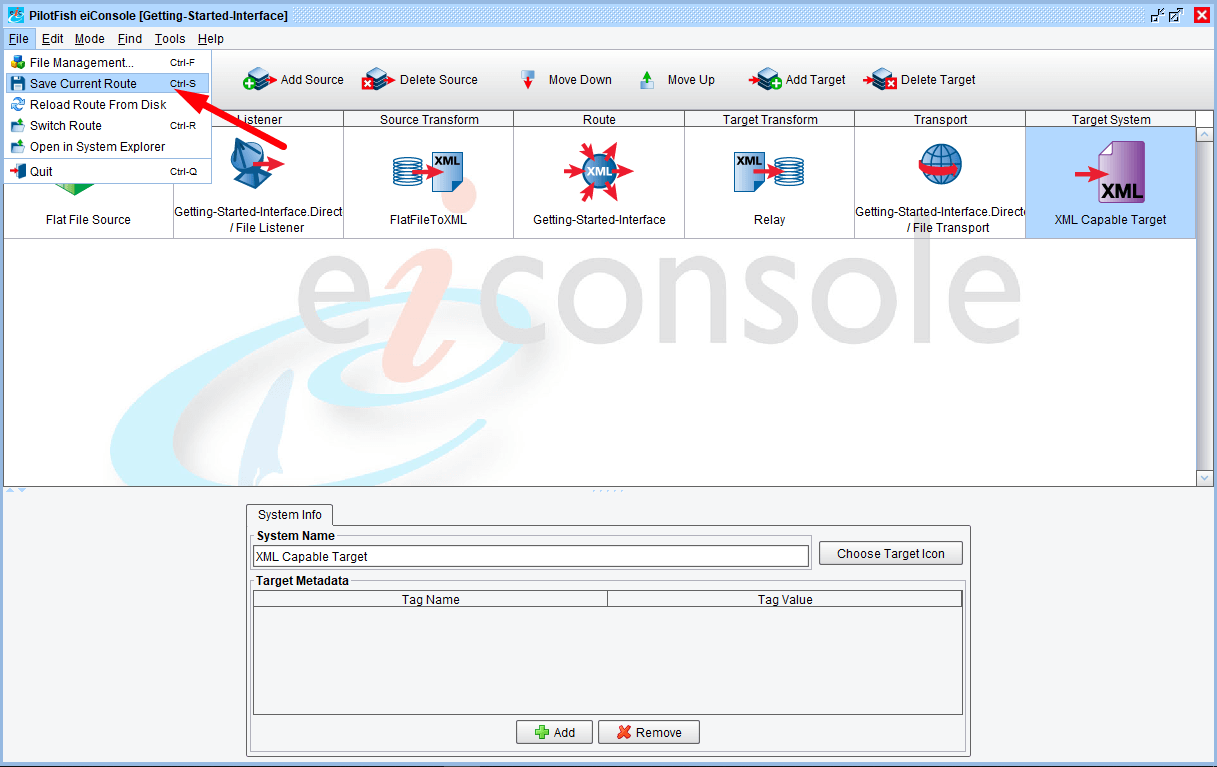1217x767 pixels.
Task: Choose Save Current Route from File menu
Action: (83, 84)
